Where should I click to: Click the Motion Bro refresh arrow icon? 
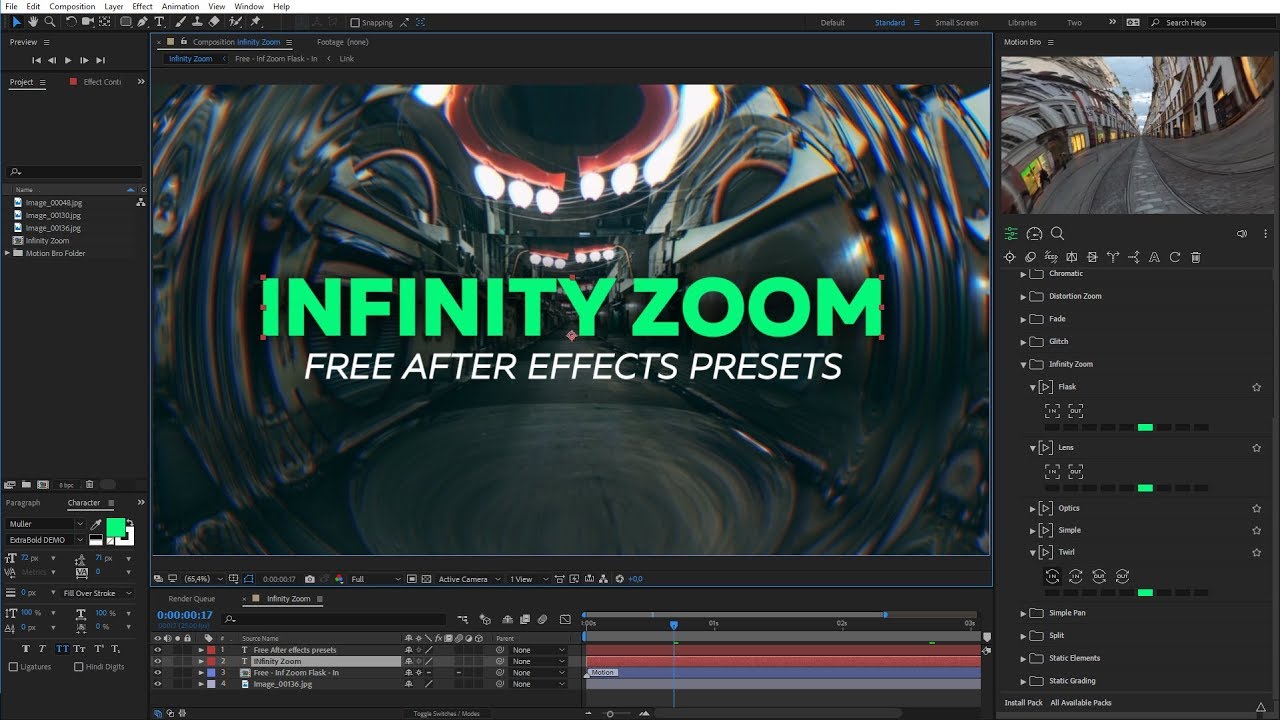pos(1175,257)
